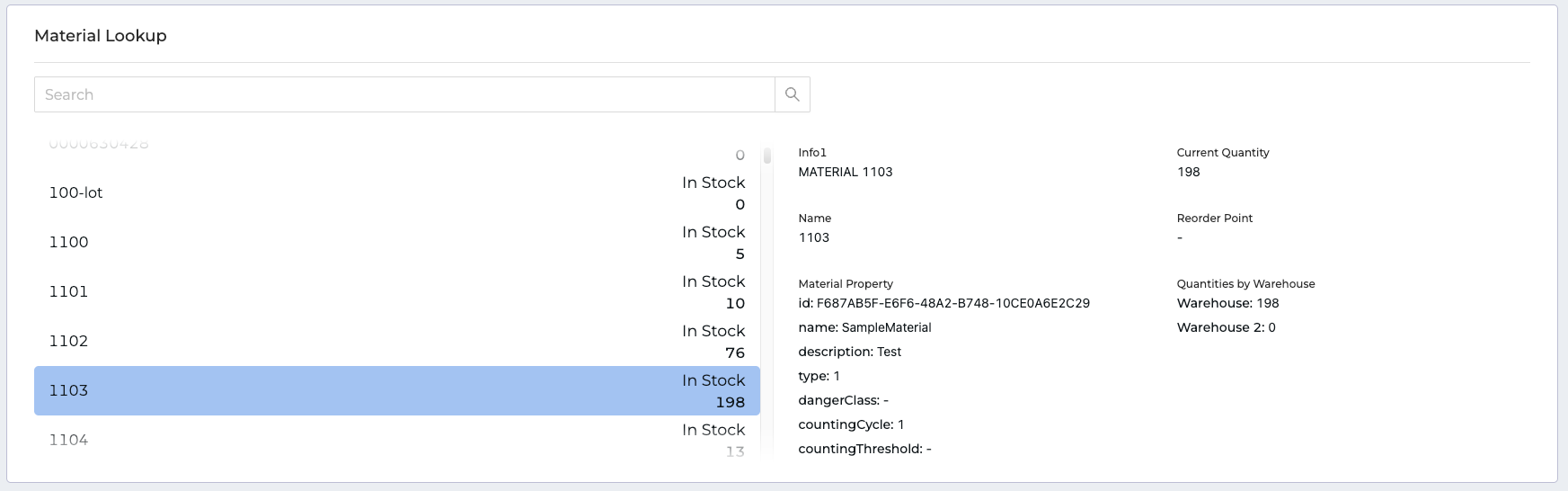Click the highlighted 1103 material row
Image resolution: width=1568 pixels, height=491 pixels.
pyautogui.click(x=396, y=390)
